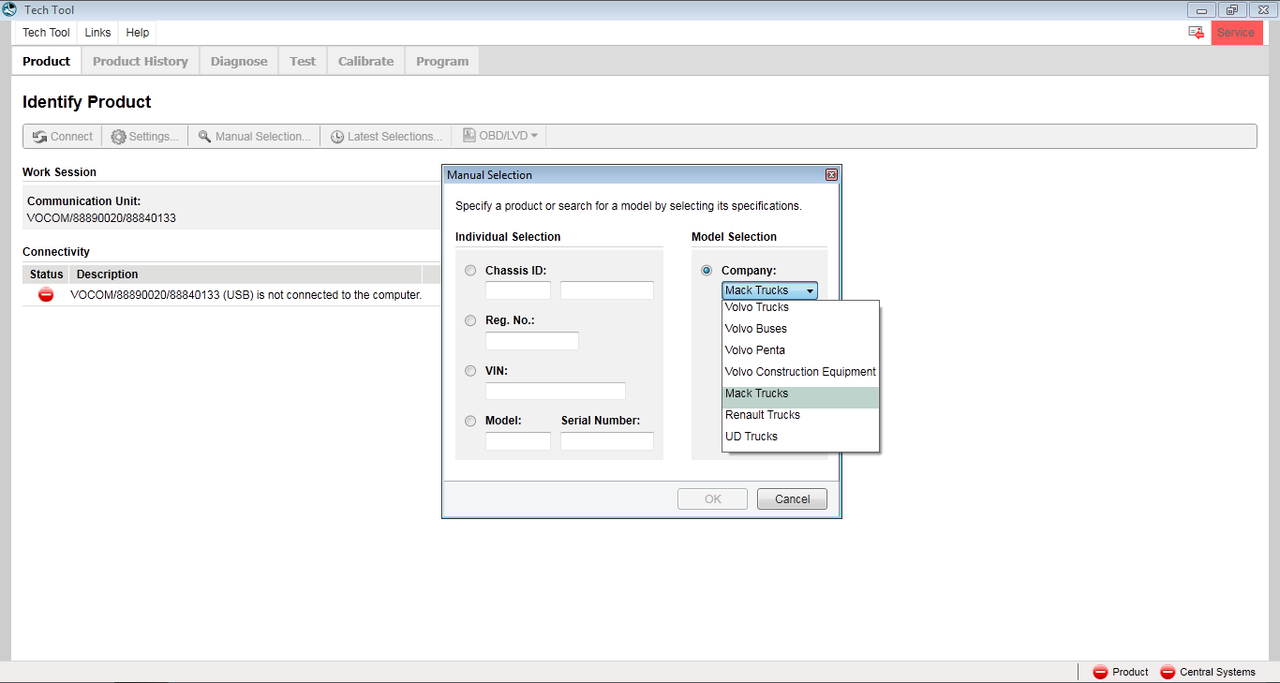Screen dimensions: 1280x683
Task: Switch to the Program tab
Action: point(442,61)
